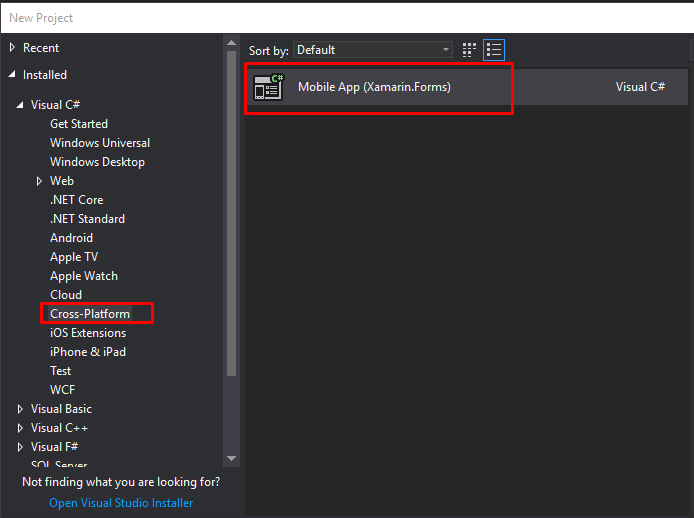The height and width of the screenshot is (518, 694).
Task: Select Android category
Action: [x=71, y=238]
